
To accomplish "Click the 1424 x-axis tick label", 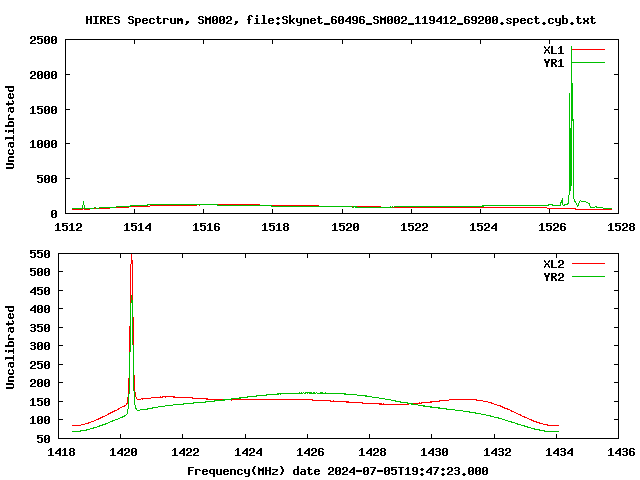I will [248, 452].
